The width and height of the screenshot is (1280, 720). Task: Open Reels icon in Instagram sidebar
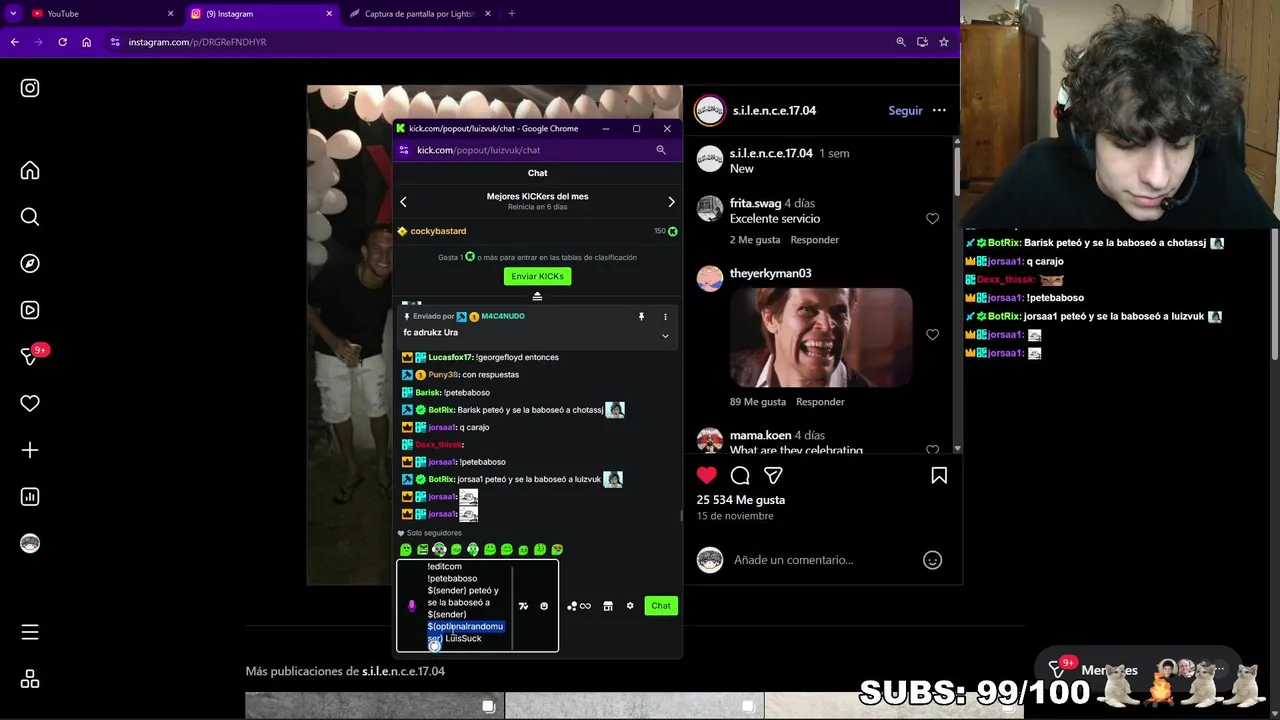(30, 310)
